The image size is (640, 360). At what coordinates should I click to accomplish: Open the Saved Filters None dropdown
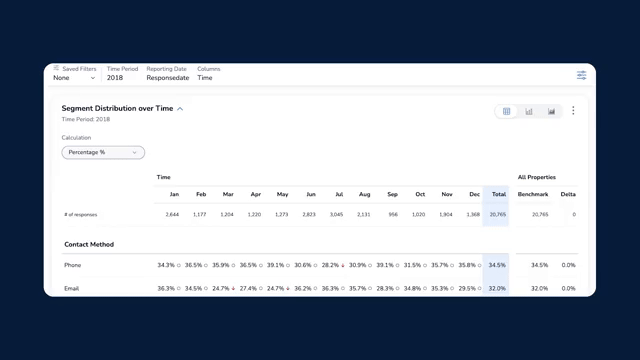click(x=74, y=78)
